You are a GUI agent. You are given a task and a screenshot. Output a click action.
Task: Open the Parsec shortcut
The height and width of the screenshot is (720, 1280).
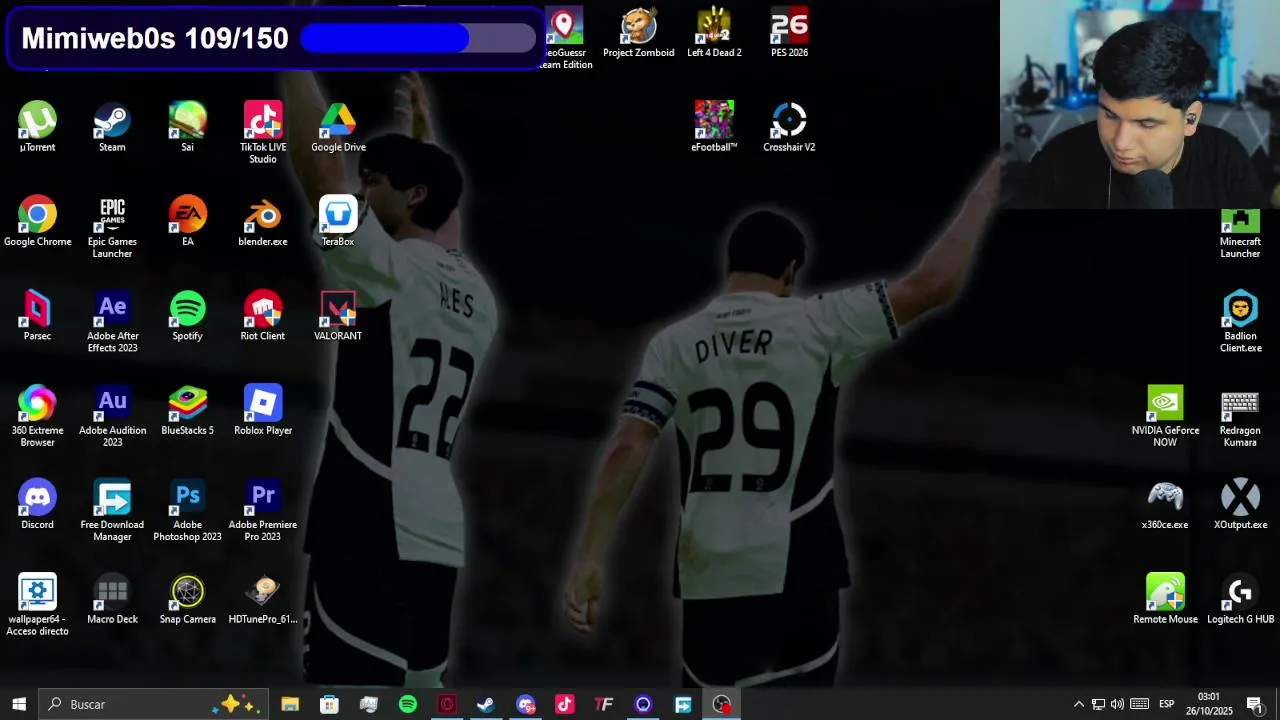point(37,316)
